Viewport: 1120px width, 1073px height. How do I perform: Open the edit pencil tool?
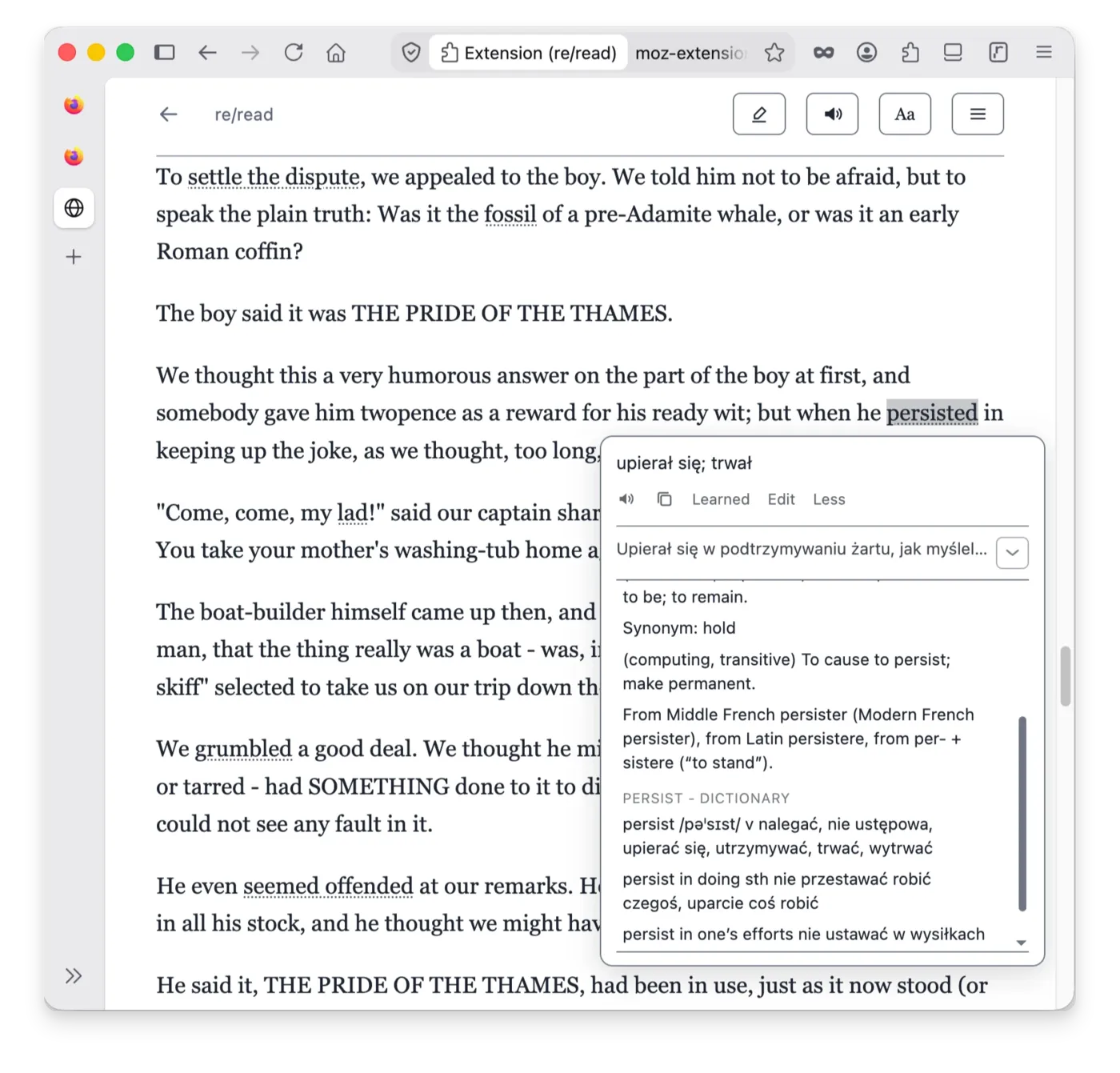click(x=759, y=114)
